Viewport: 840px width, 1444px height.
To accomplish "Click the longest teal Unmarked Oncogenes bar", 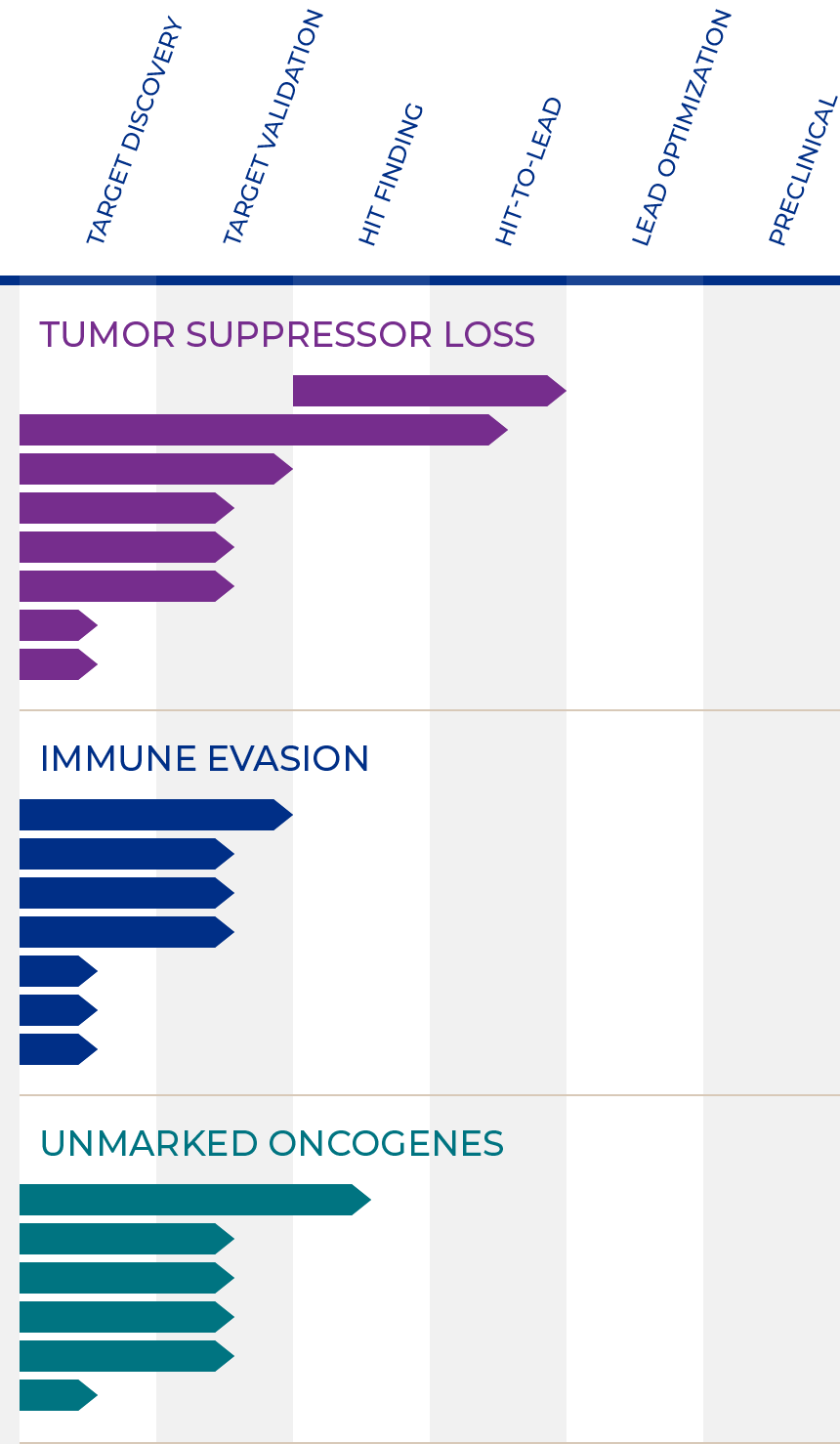I will click(195, 1200).
